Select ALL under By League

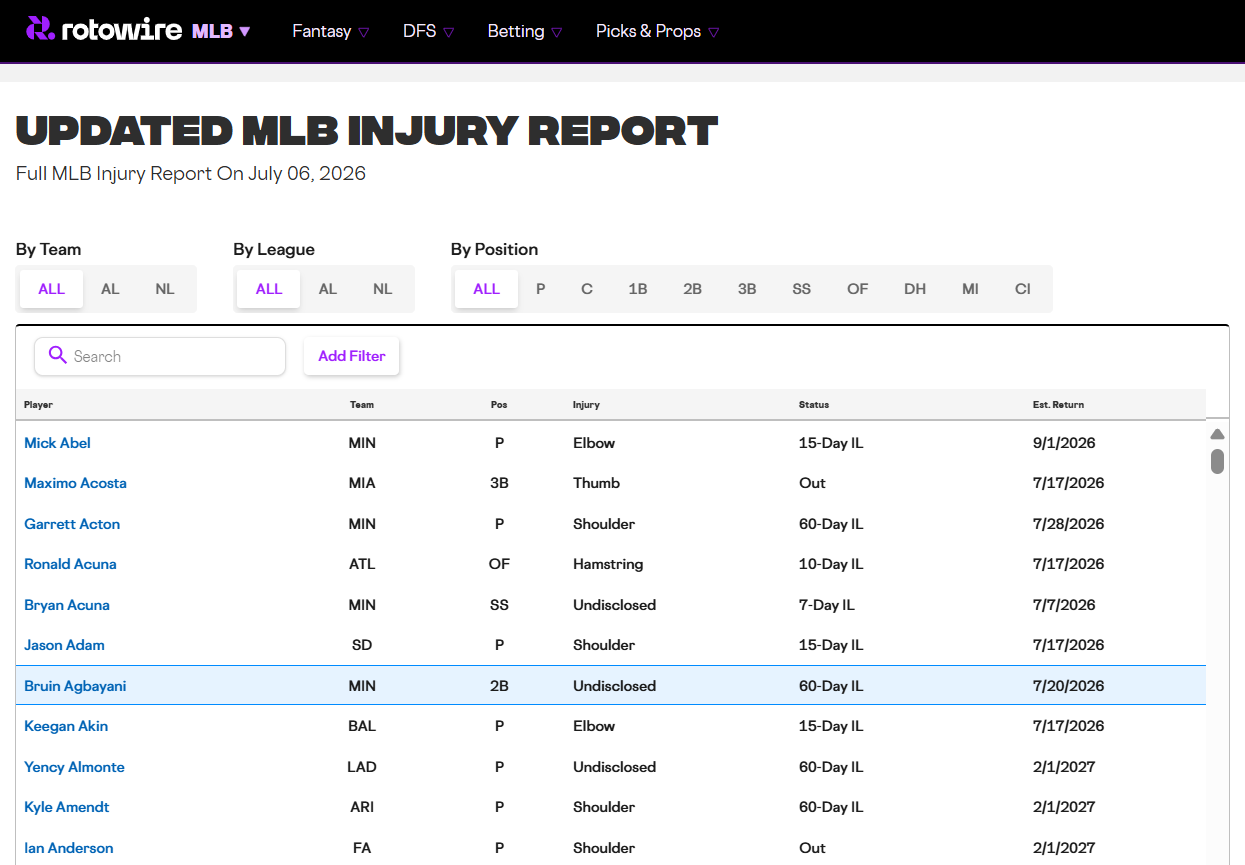[x=269, y=289]
